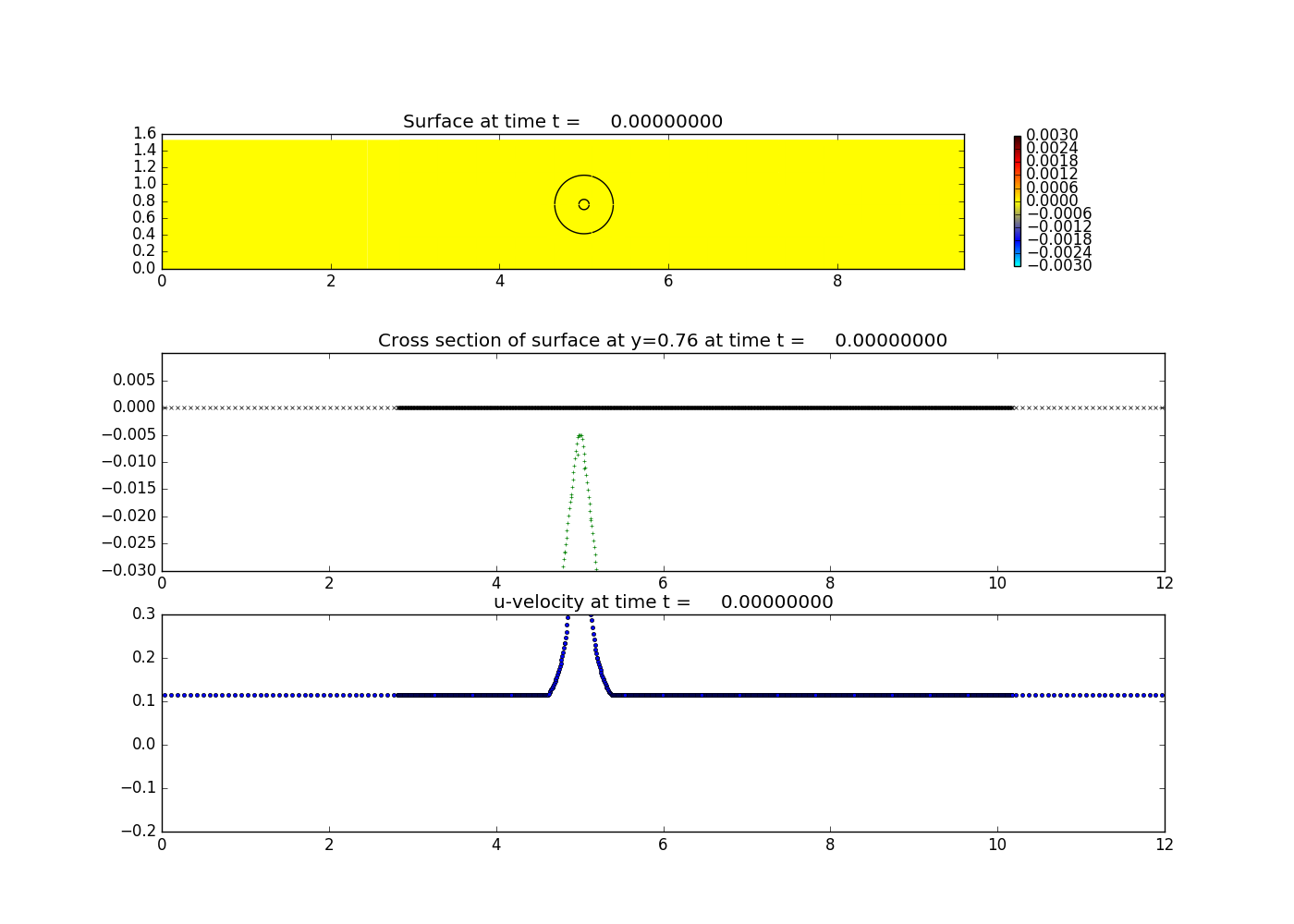Click the 1.6 tick label on the surface y-axis
The width and height of the screenshot is (1294, 924).
pos(145,133)
